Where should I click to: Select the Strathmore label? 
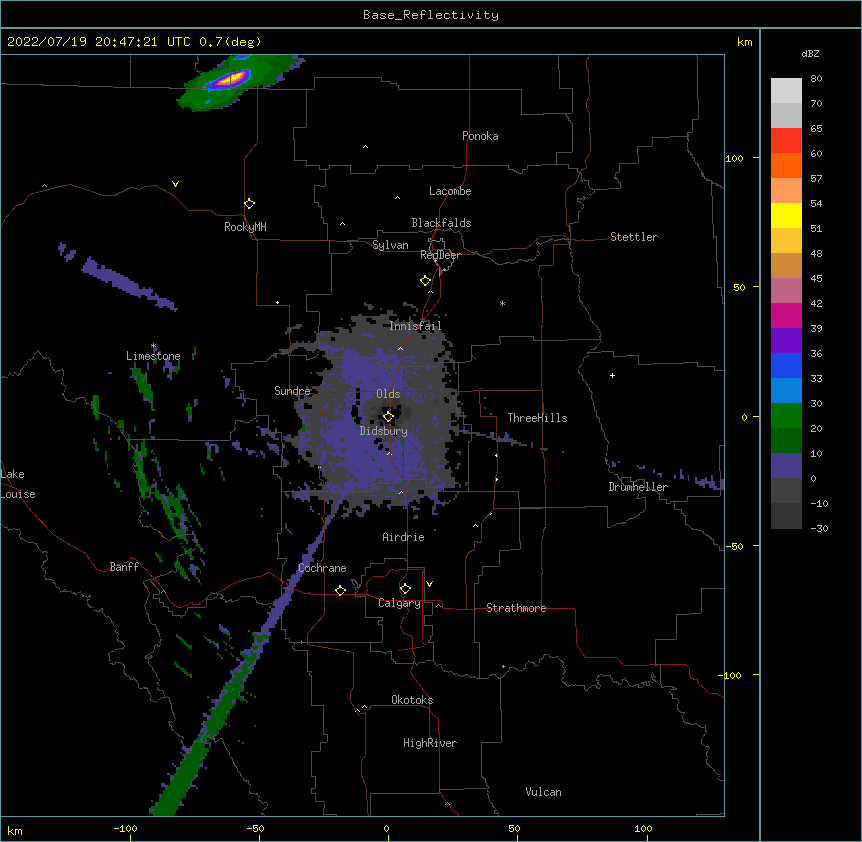[x=516, y=608]
